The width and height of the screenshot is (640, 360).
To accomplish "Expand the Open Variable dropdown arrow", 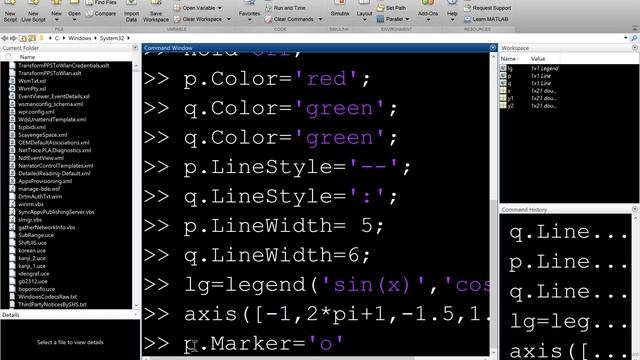I will (220, 8).
